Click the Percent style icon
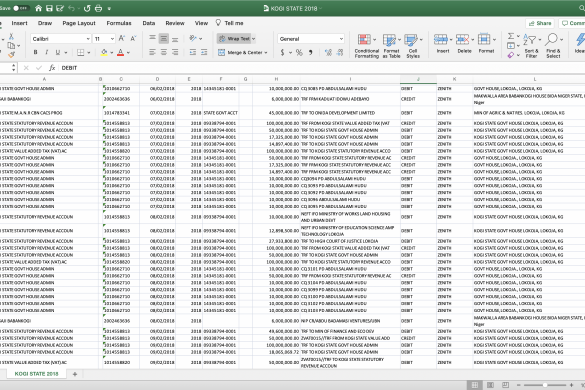The height and width of the screenshot is (390, 585). tap(299, 53)
